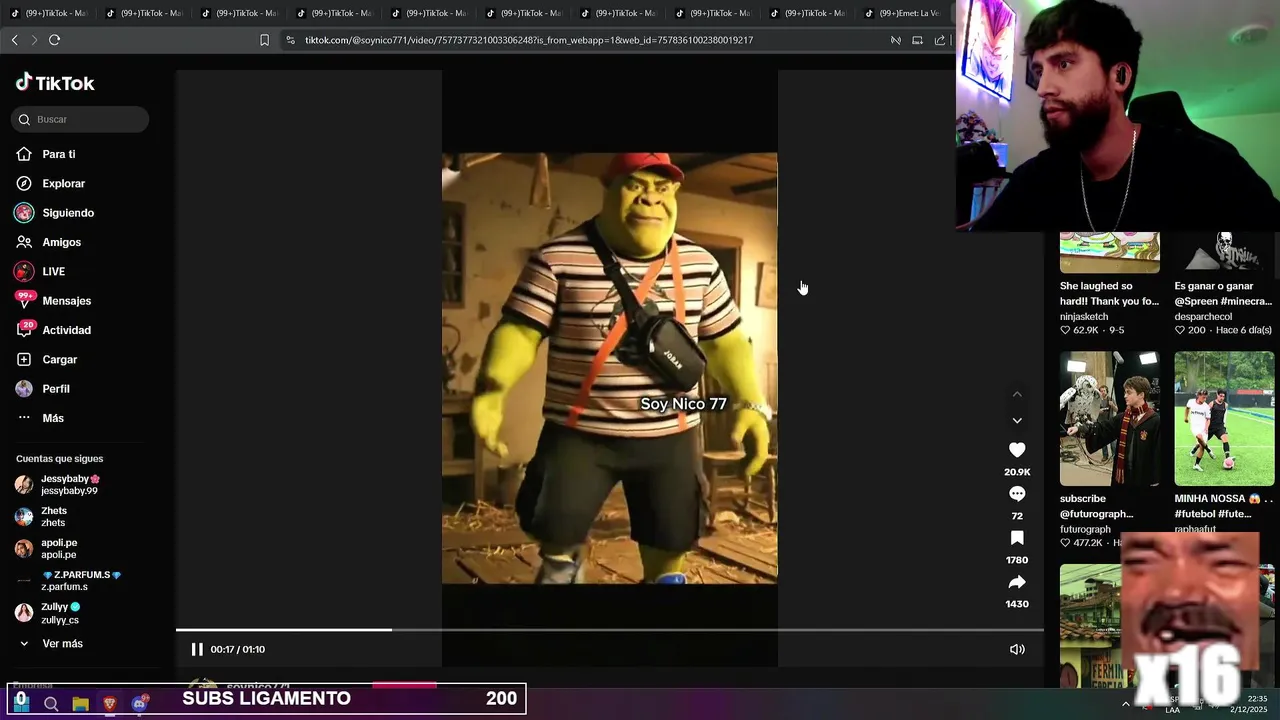Bookmark the page via the address bar bookmark icon
Viewport: 1280px width, 720px height.
(264, 40)
